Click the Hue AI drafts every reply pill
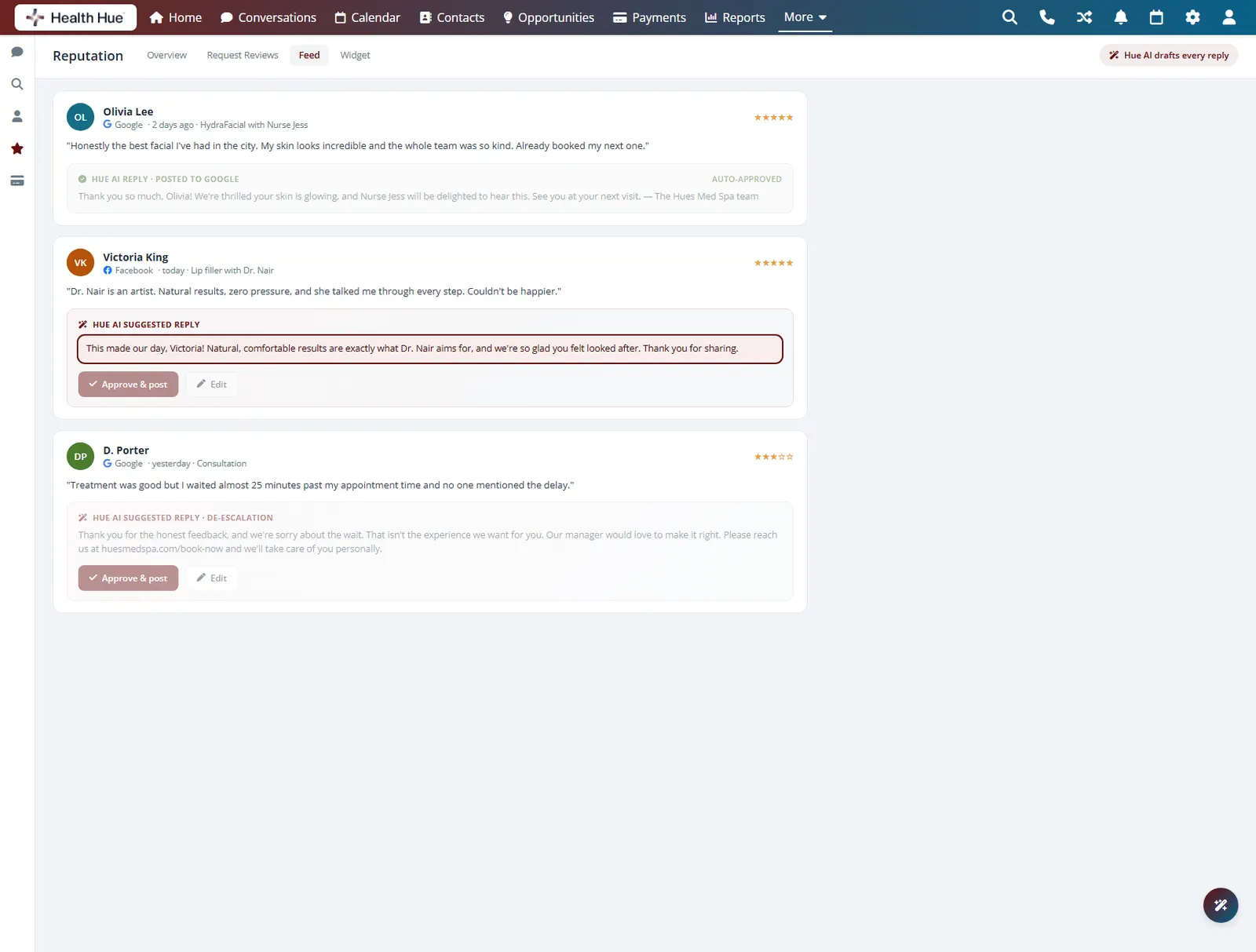Viewport: 1256px width, 952px height. [1168, 55]
